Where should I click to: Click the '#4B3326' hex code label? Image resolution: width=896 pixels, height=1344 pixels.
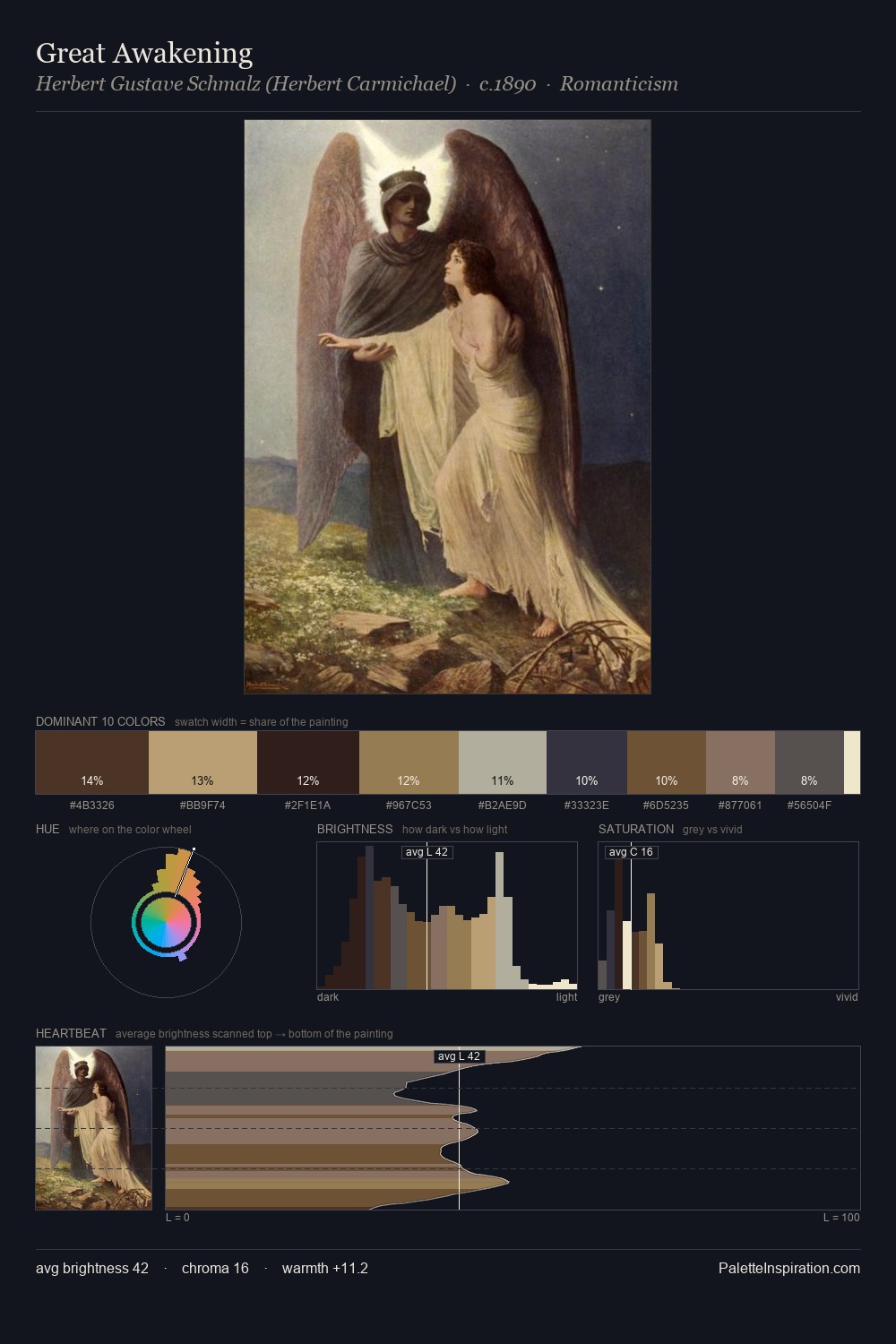tap(92, 806)
